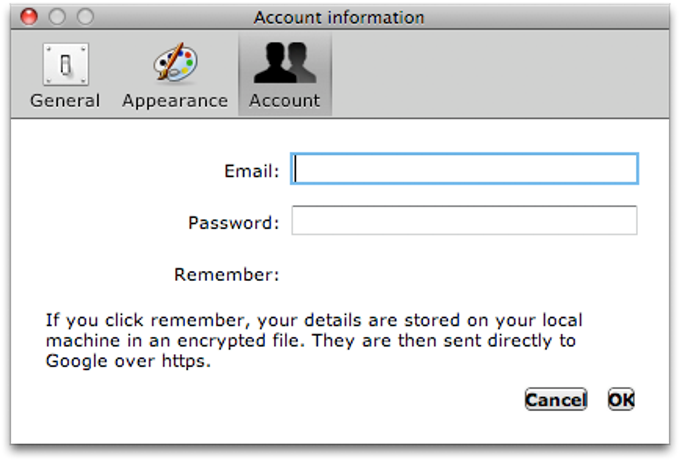Open General preferences via light switch icon
Image resolution: width=680 pixels, height=461 pixels.
tap(65, 64)
